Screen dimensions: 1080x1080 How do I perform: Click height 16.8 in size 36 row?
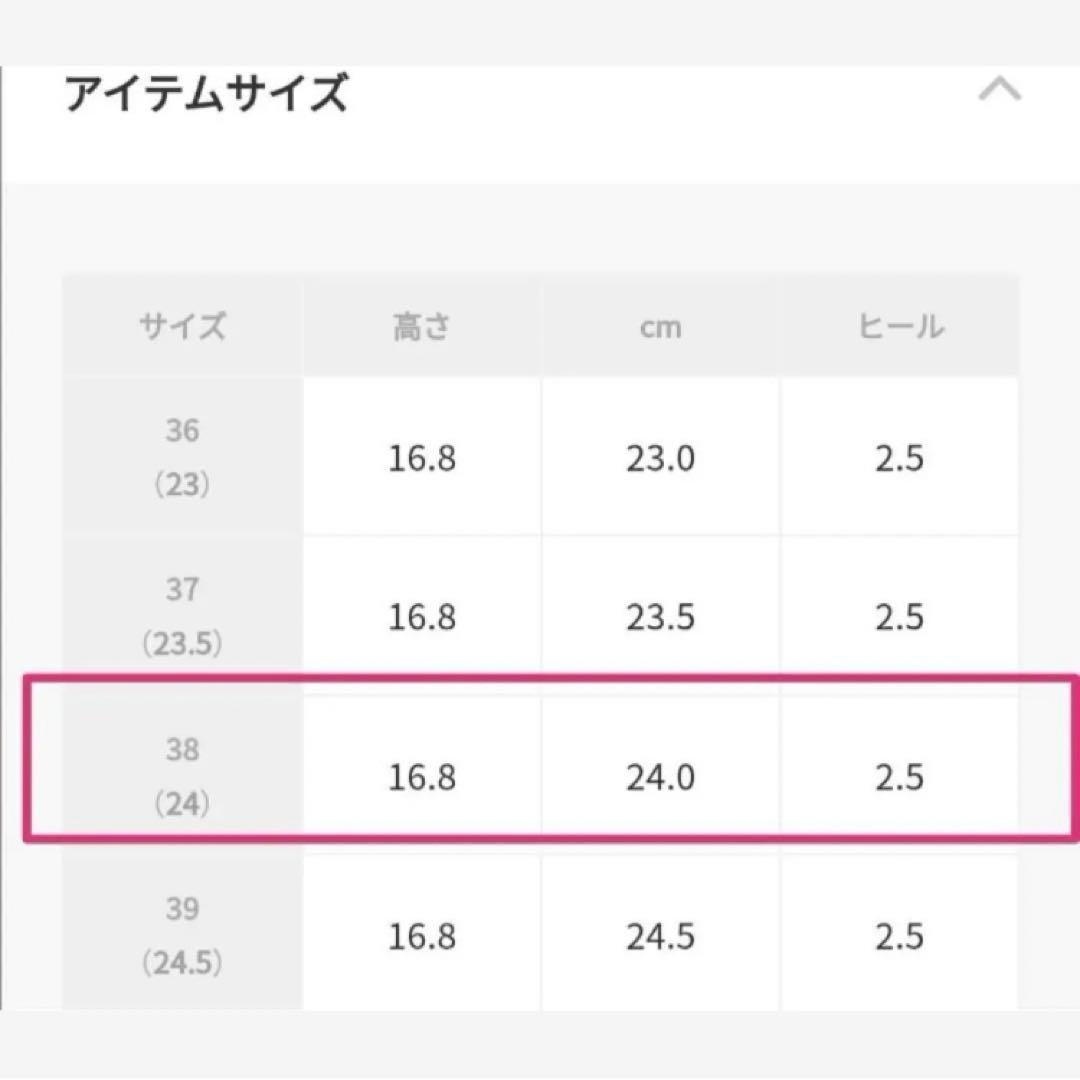pyautogui.click(x=422, y=459)
